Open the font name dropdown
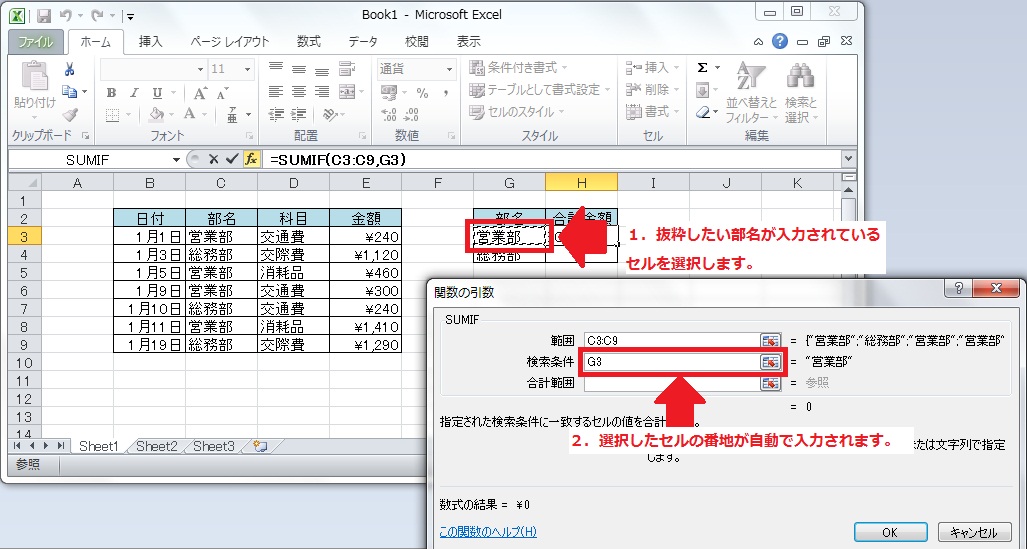The image size is (1027, 549). click(x=200, y=69)
